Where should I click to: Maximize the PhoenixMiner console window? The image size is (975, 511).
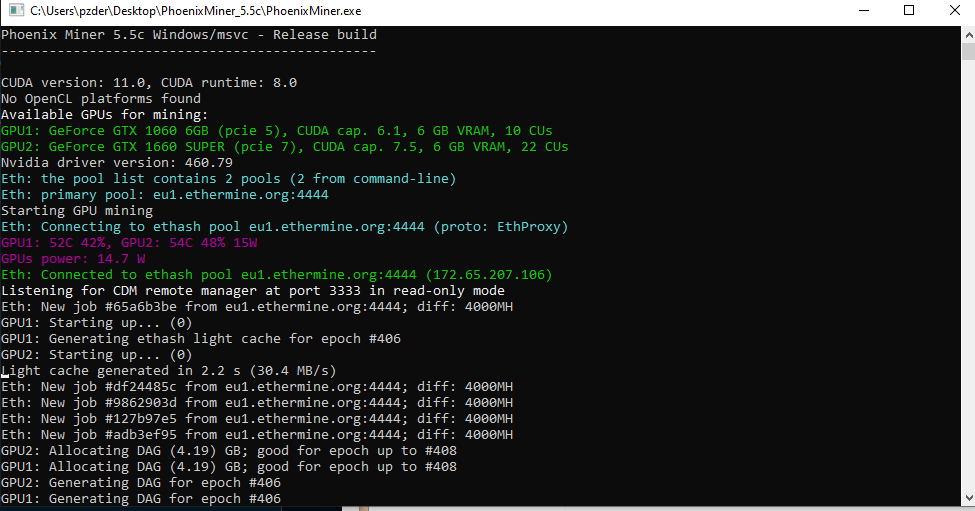pyautogui.click(x=909, y=11)
